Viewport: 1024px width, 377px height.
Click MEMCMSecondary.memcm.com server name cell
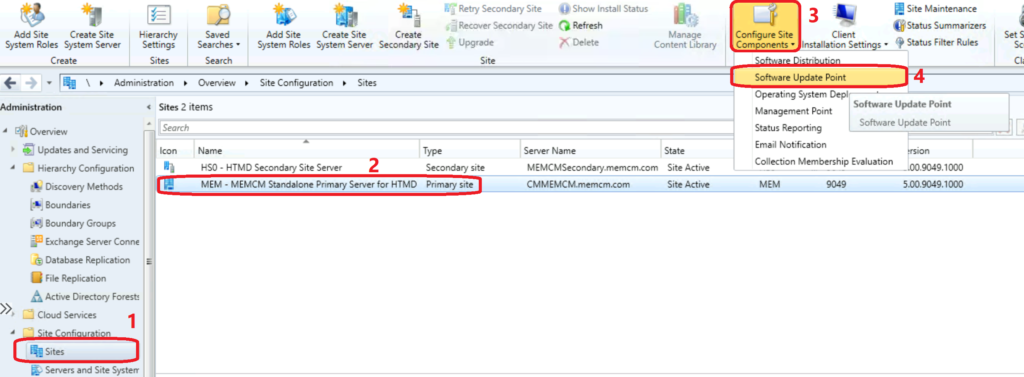click(x=592, y=167)
